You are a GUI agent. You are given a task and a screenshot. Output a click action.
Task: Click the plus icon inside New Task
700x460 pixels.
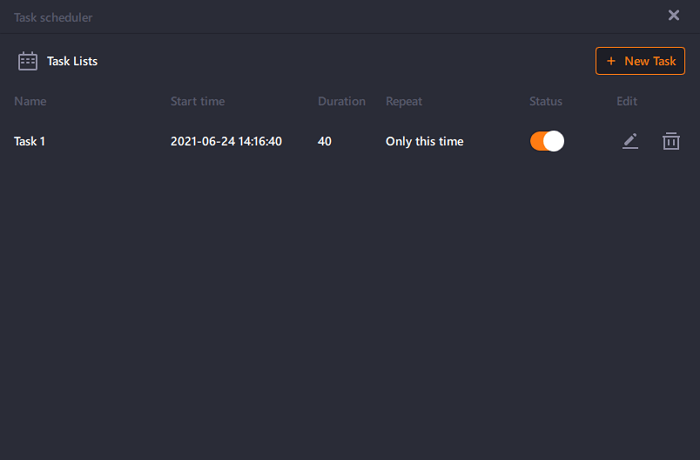[x=611, y=61]
